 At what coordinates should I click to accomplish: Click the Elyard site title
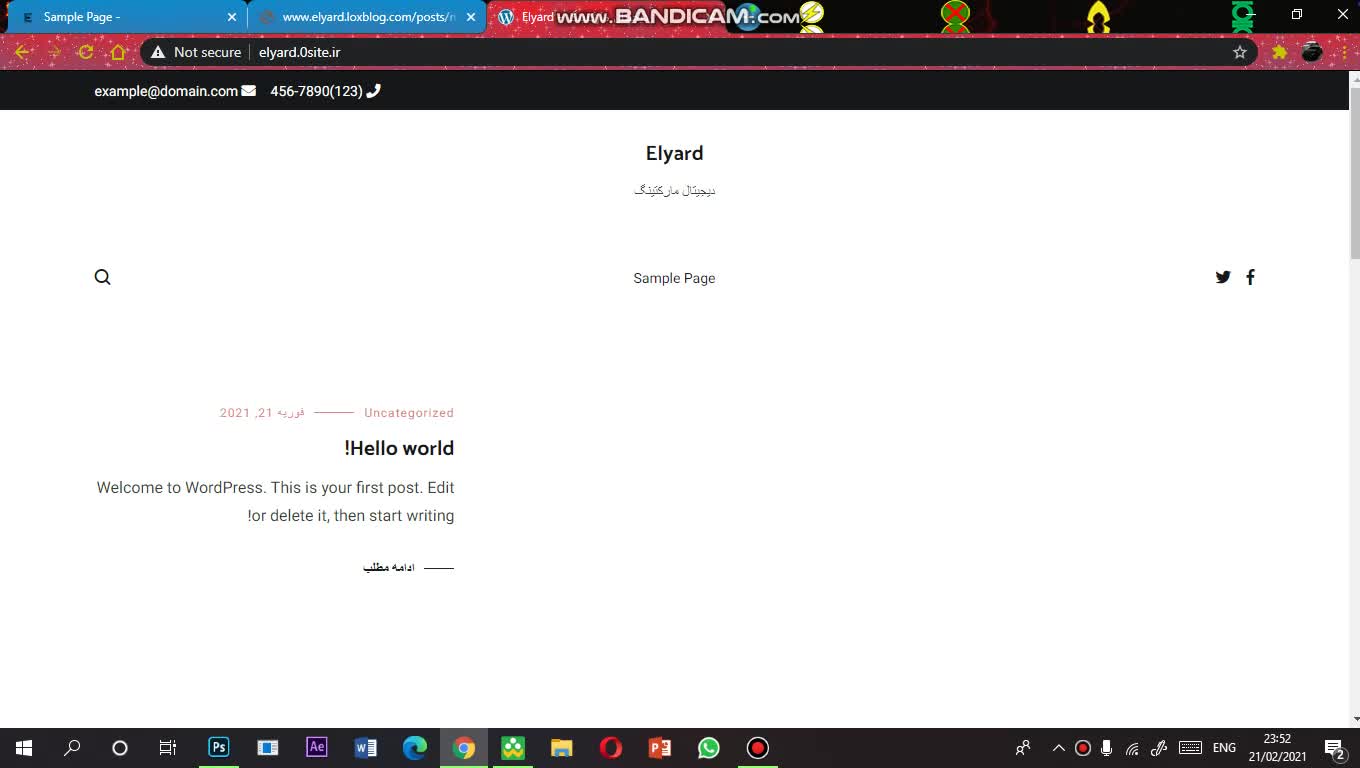674,153
